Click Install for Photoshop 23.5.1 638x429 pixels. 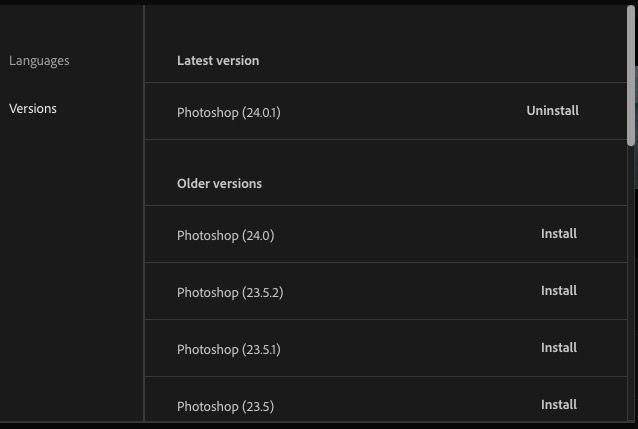point(558,348)
